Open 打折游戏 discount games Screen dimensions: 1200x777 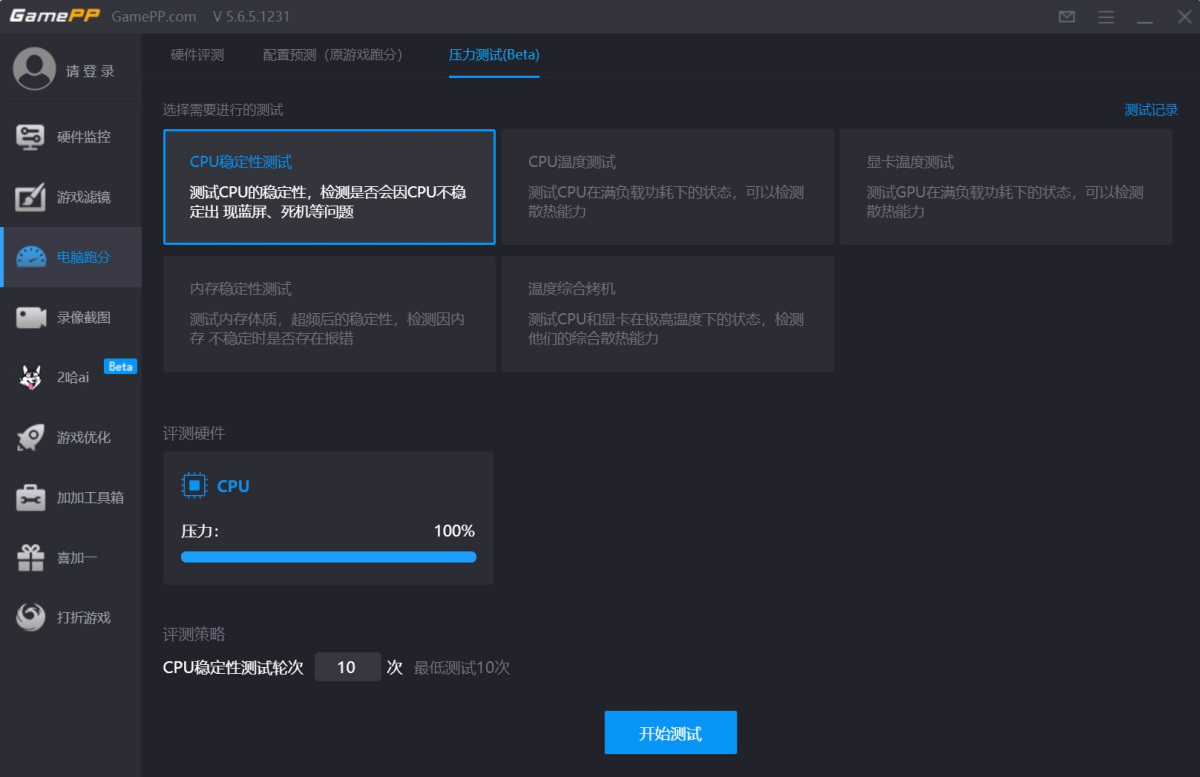(x=70, y=617)
